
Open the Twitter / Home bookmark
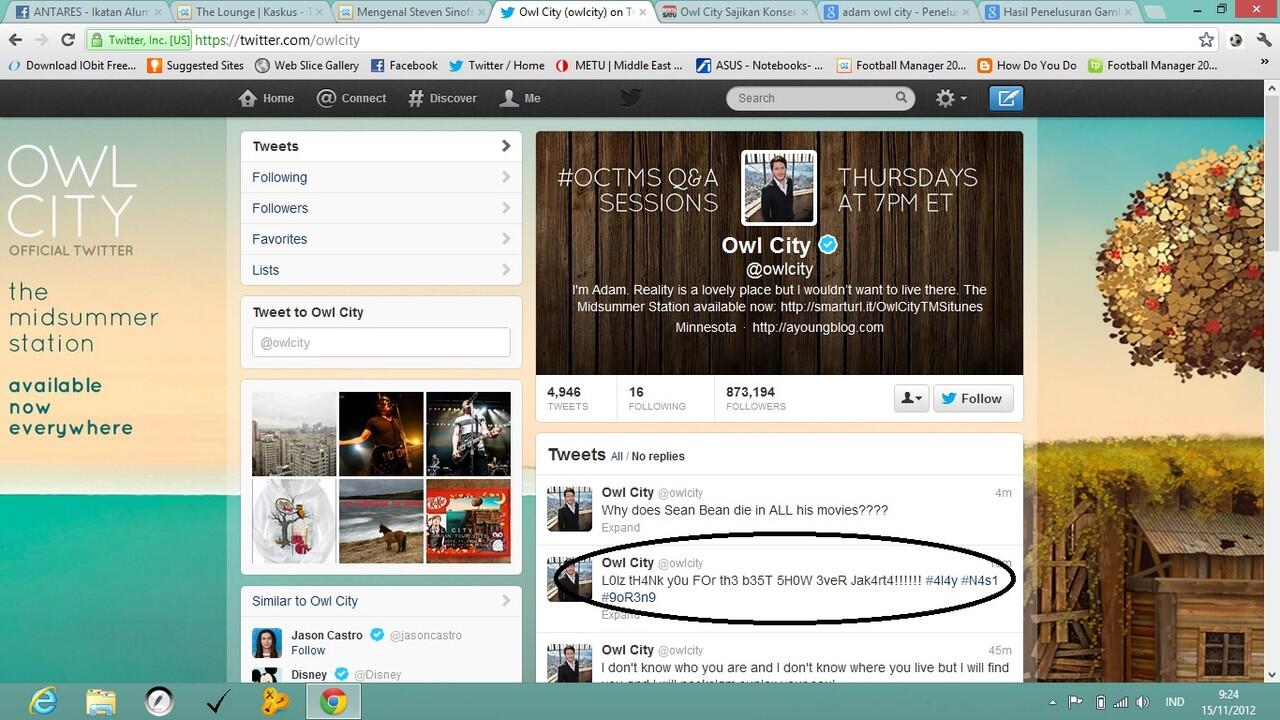click(x=497, y=65)
